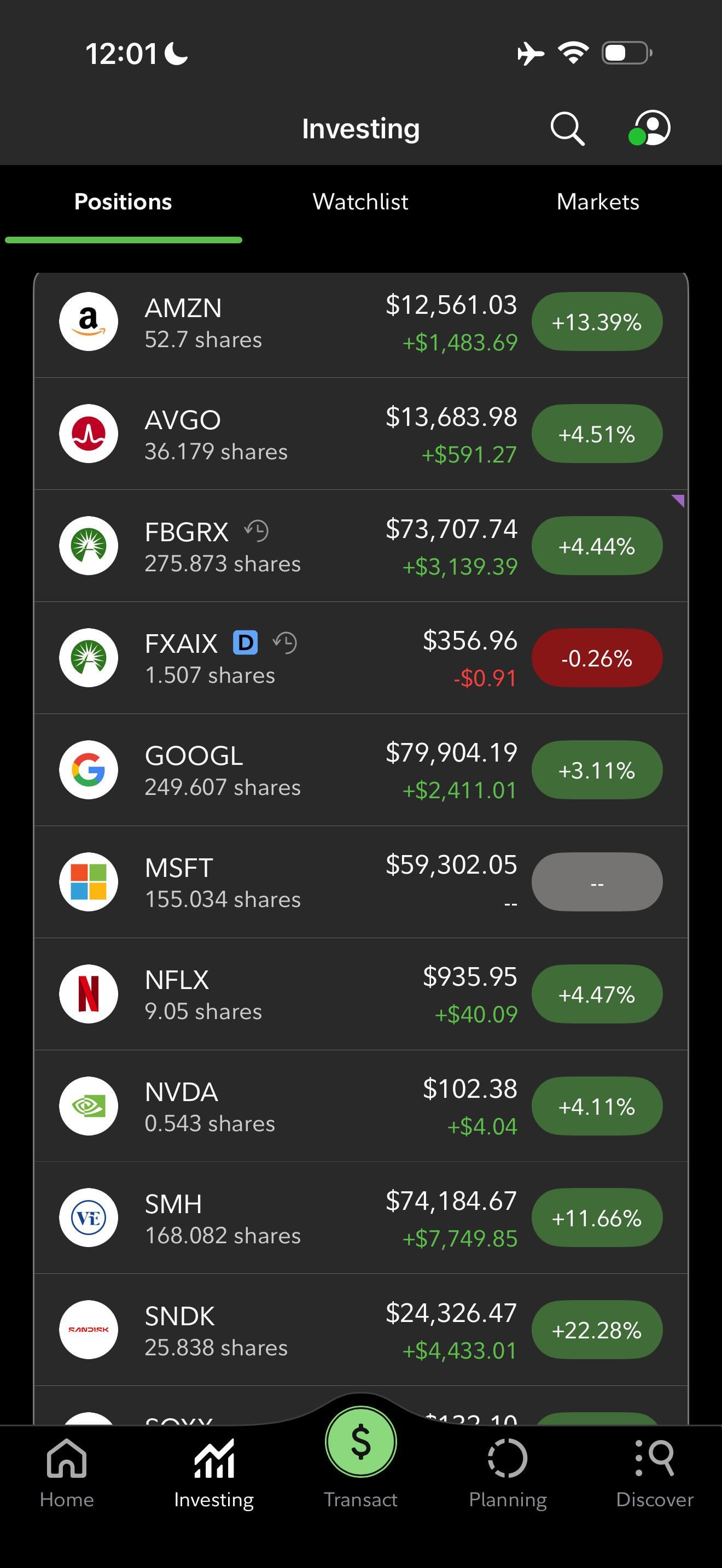Tap the Amazon logo icon
The image size is (722, 1568).
coord(89,321)
